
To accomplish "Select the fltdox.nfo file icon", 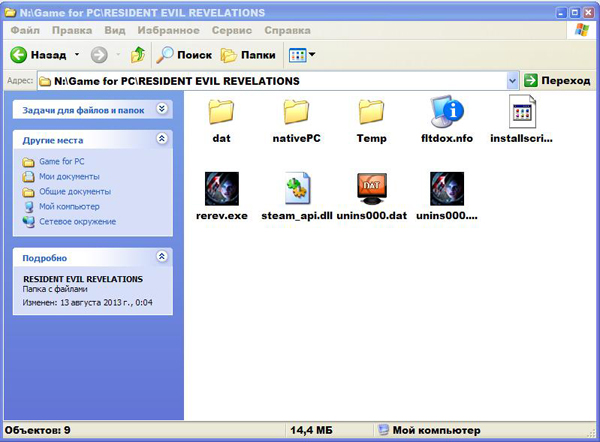I will coord(447,111).
